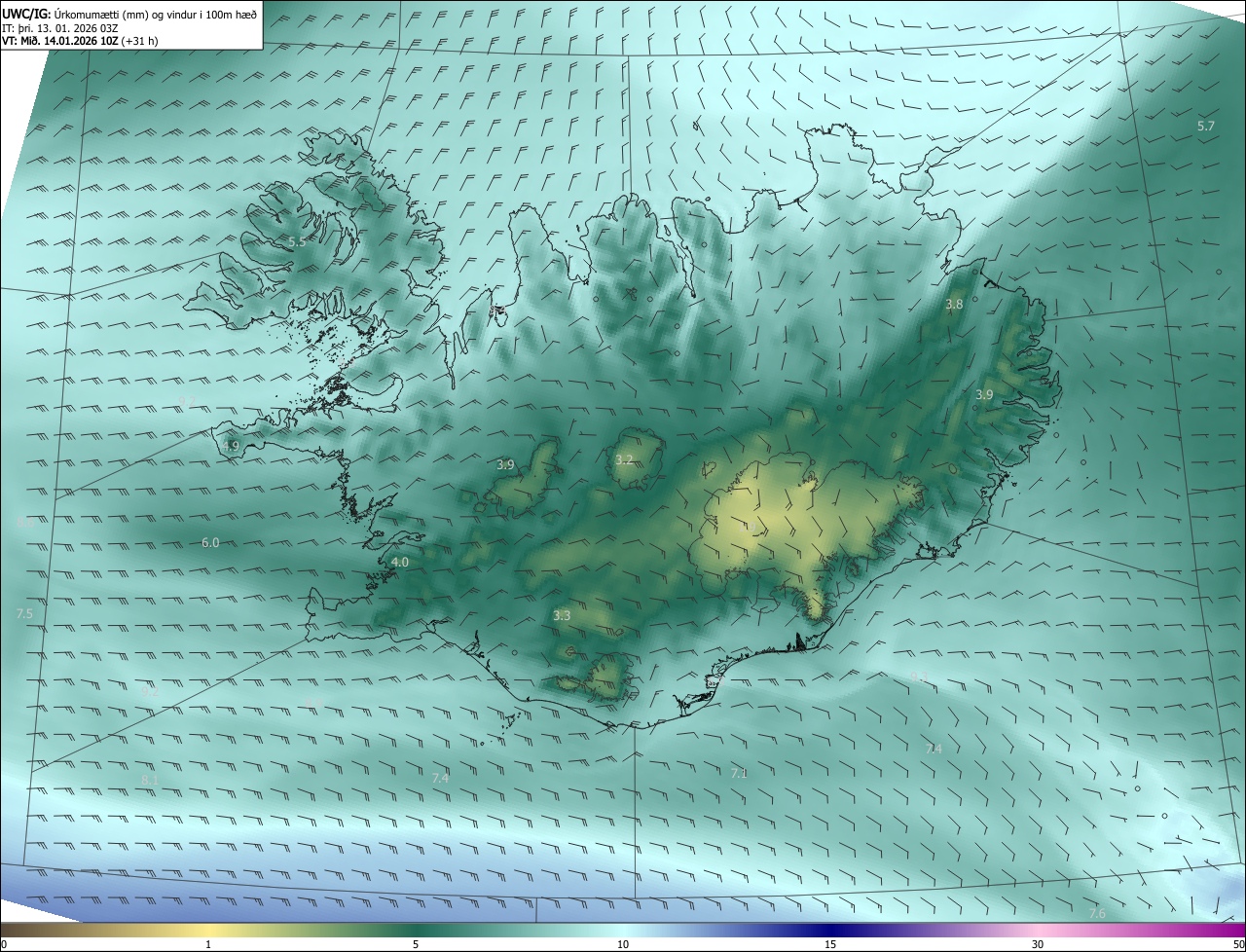Click the "4.9" value label
1246x952 pixels.
(x=231, y=446)
